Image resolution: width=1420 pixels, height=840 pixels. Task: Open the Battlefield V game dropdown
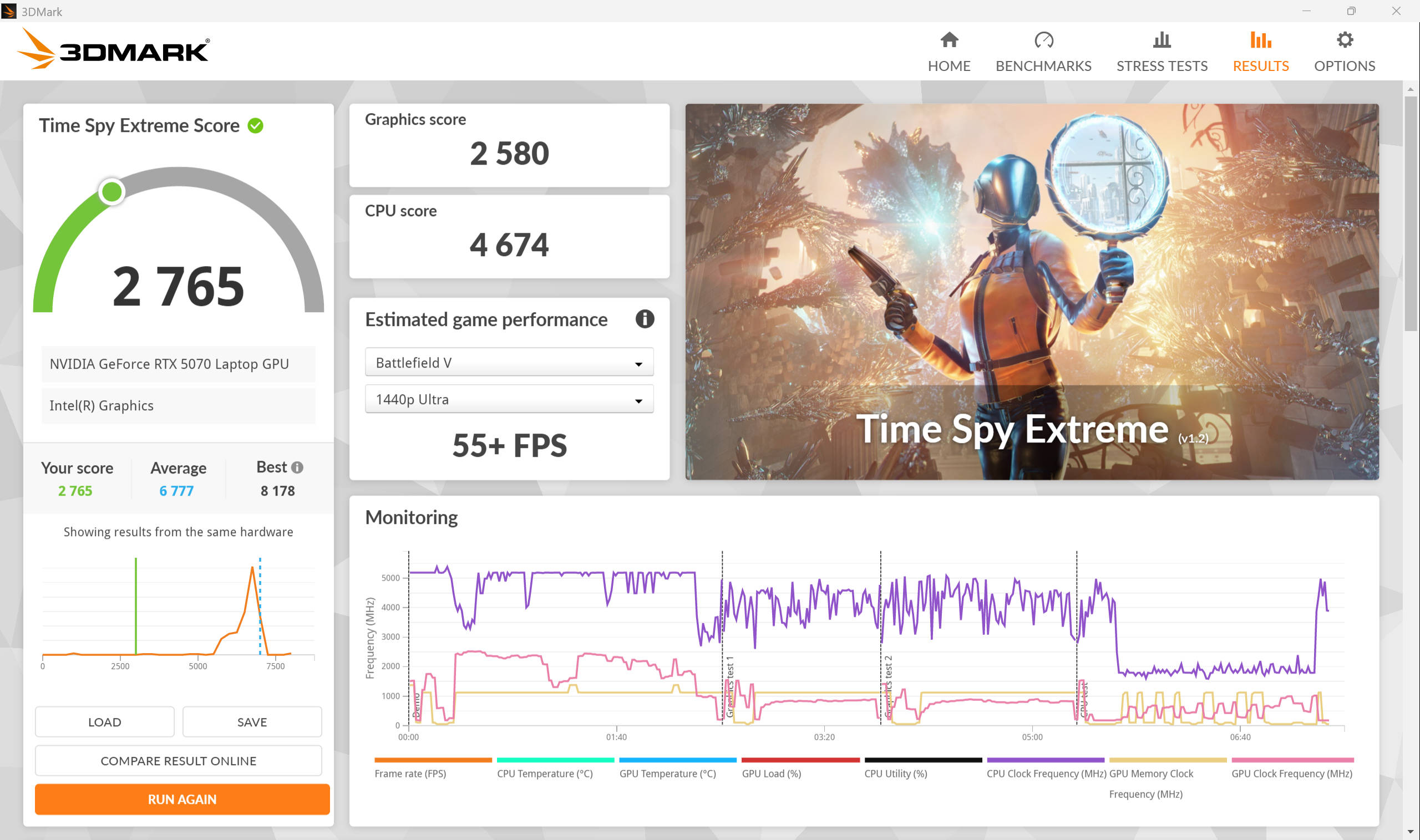click(509, 362)
